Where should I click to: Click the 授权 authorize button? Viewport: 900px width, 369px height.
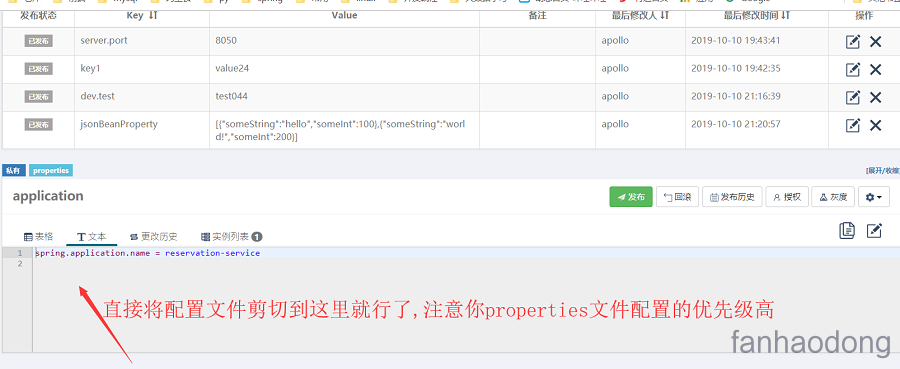pyautogui.click(x=788, y=197)
